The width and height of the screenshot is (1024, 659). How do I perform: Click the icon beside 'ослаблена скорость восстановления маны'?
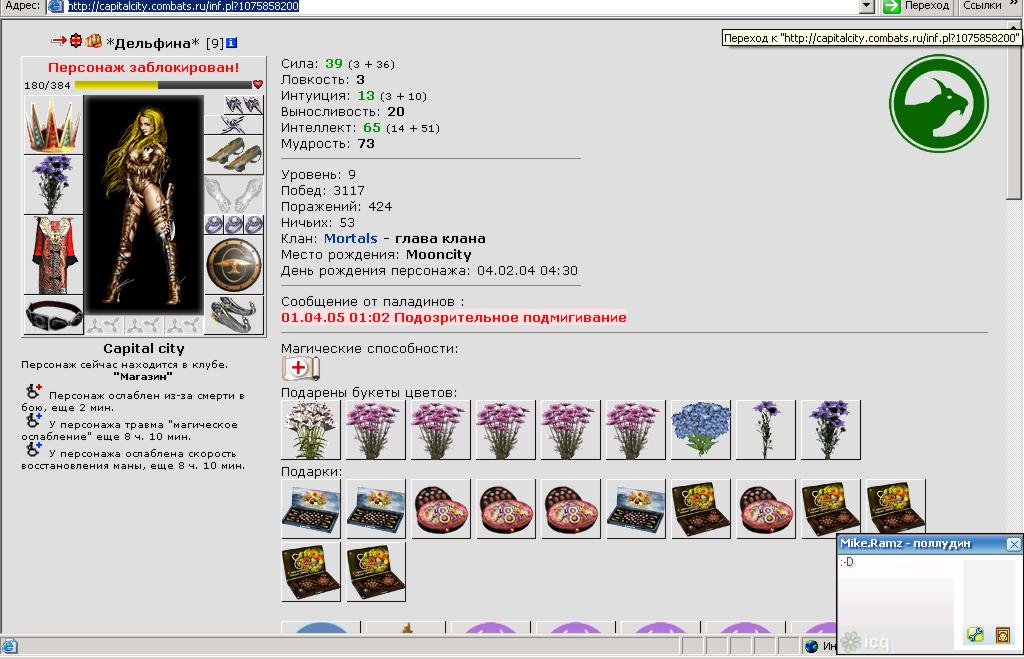(33, 449)
